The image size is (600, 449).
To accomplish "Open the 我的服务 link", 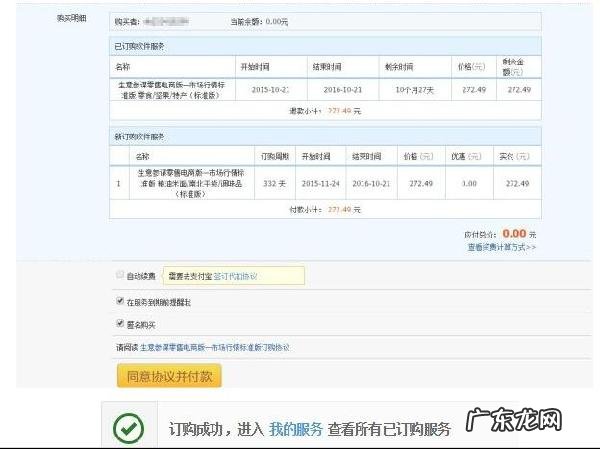I will pyautogui.click(x=296, y=429).
